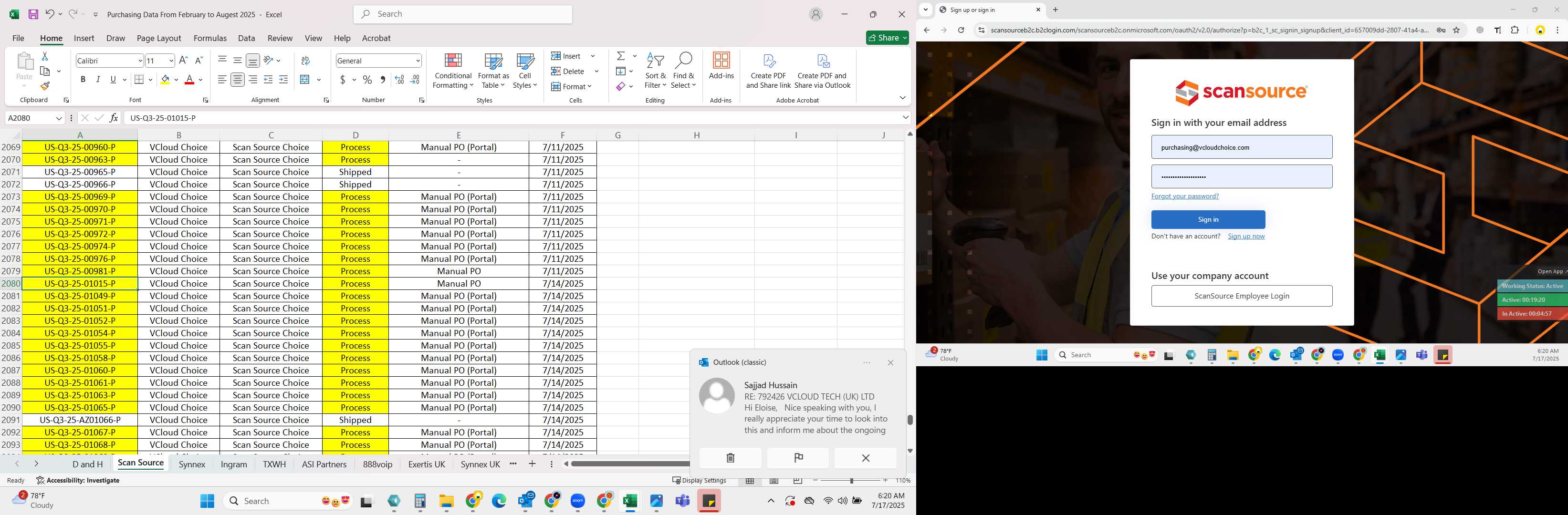Click the zoom slider in Excel status bar
This screenshot has height=515, width=1568.
click(851, 480)
